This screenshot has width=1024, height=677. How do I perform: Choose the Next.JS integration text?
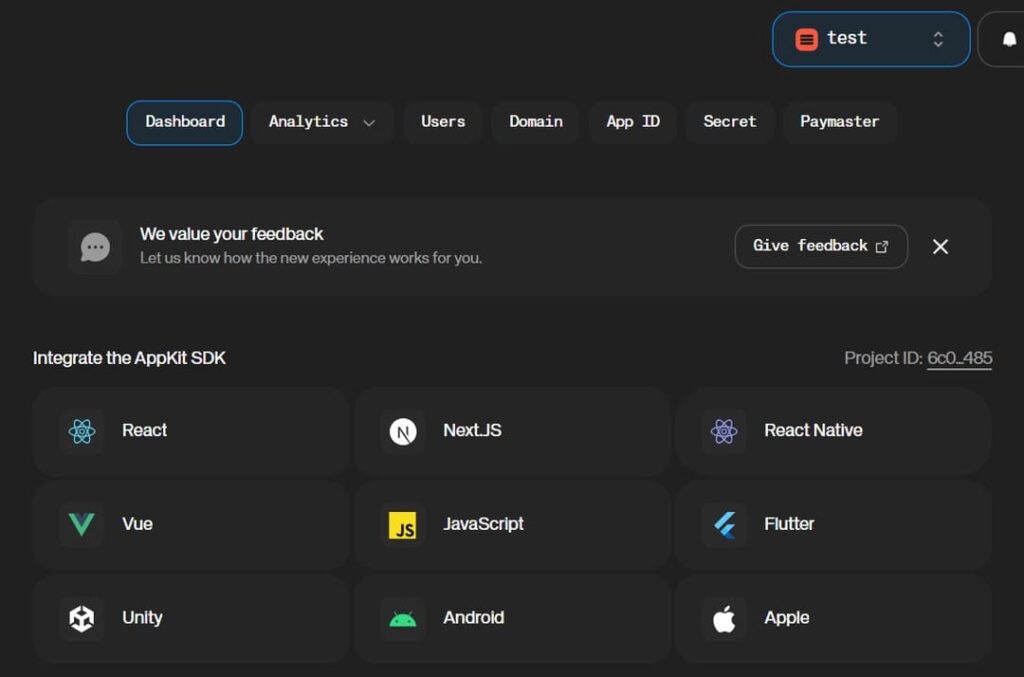pyautogui.click(x=472, y=430)
